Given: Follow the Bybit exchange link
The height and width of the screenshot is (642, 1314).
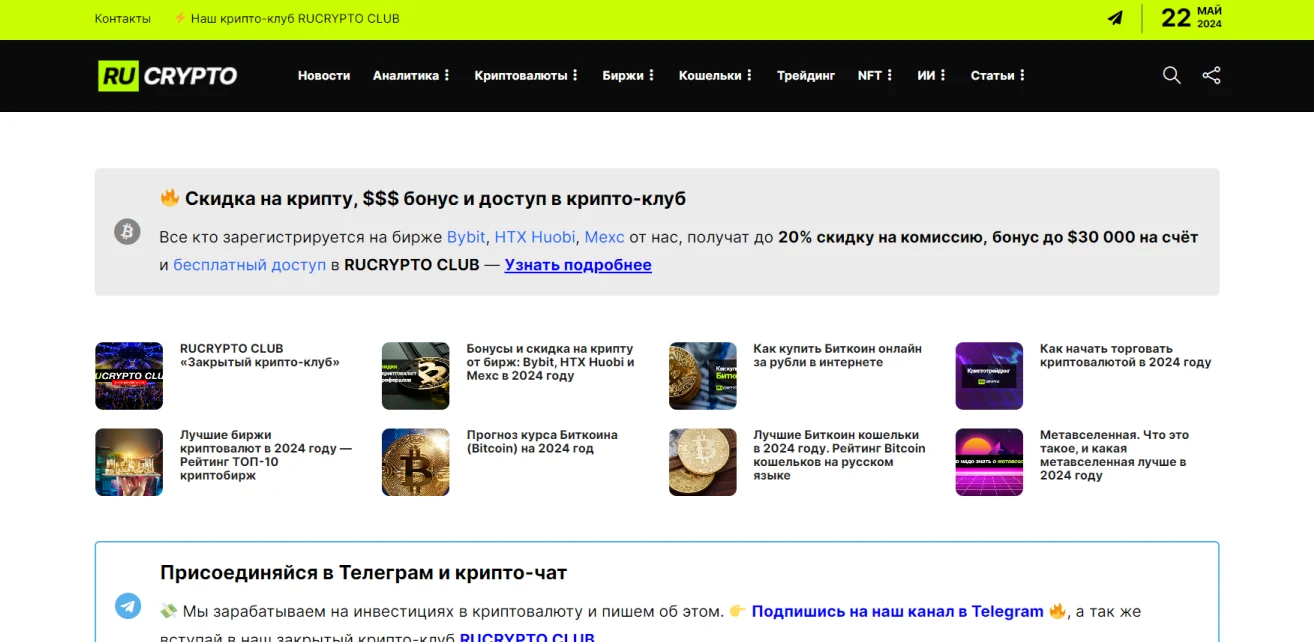Looking at the screenshot, I should pos(466,237).
